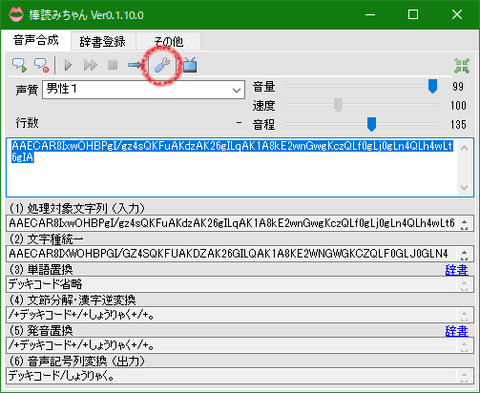This screenshot has height=393, width=480.
Task: Expand the 声質 dropdown showing 男性1
Action: click(x=143, y=89)
